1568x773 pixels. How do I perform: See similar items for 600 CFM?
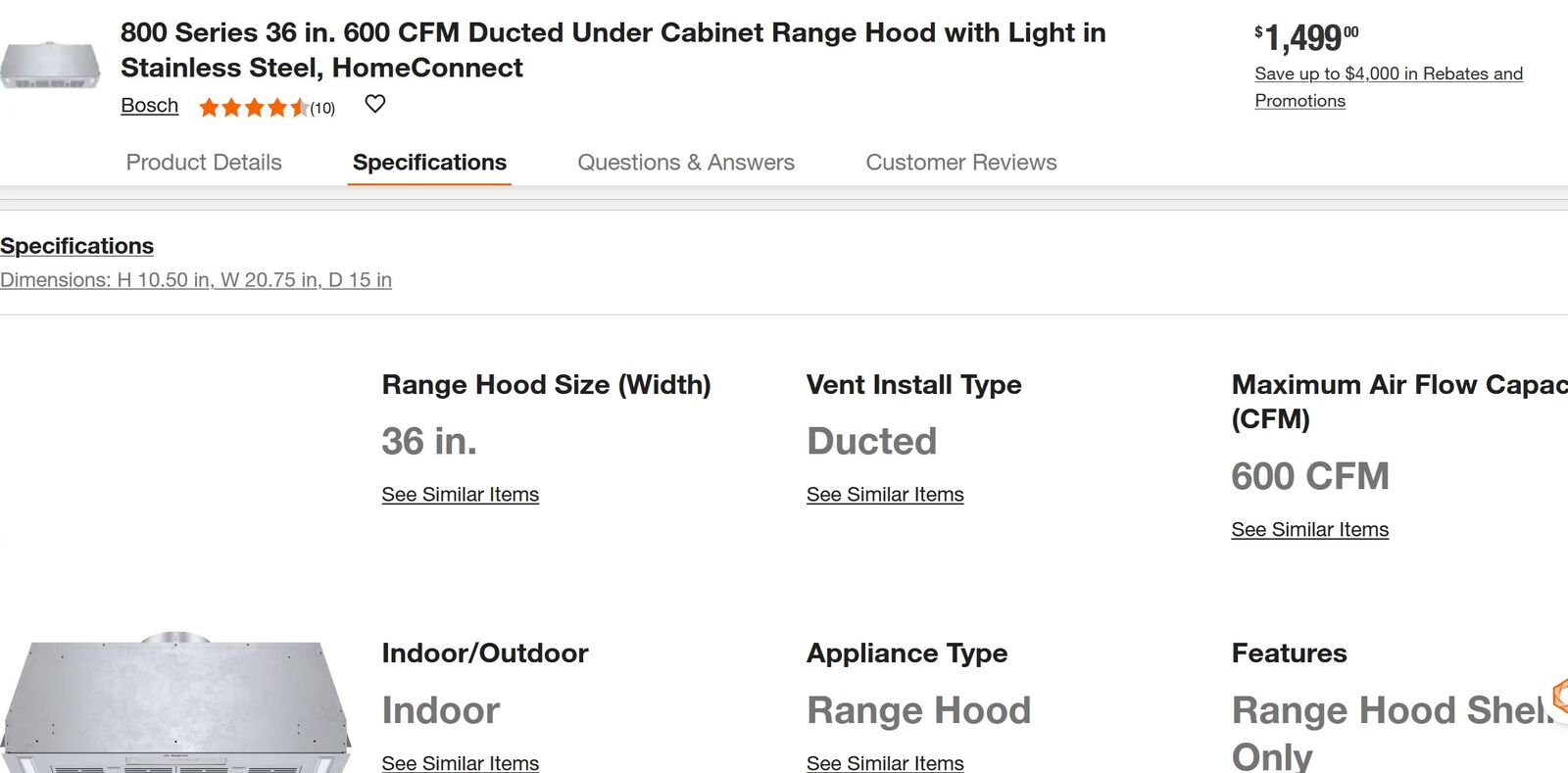[x=1309, y=530]
